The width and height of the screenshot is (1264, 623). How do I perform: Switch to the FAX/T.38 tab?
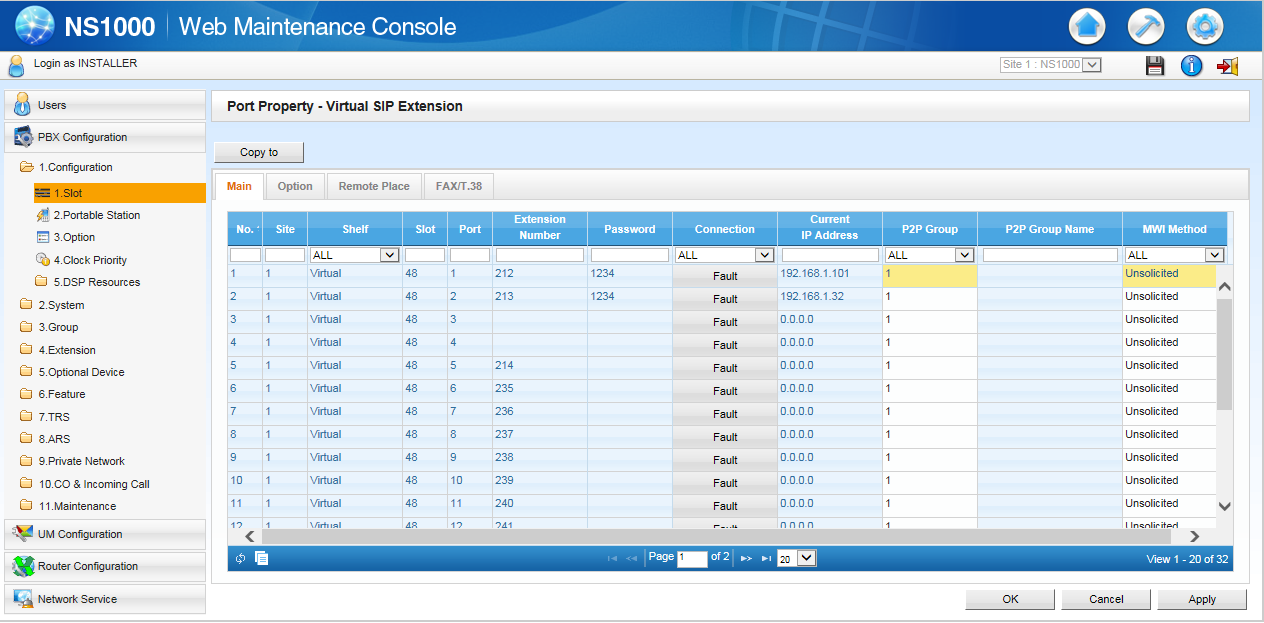tap(459, 186)
